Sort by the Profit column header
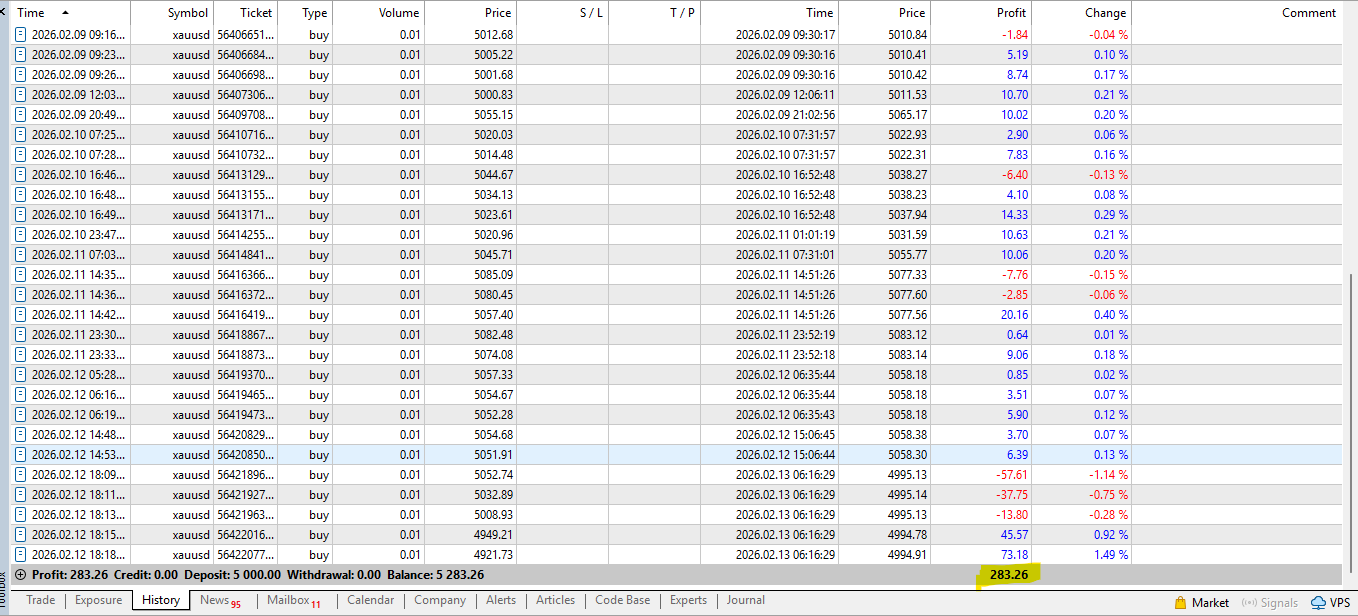This screenshot has height=616, width=1358. (x=981, y=13)
